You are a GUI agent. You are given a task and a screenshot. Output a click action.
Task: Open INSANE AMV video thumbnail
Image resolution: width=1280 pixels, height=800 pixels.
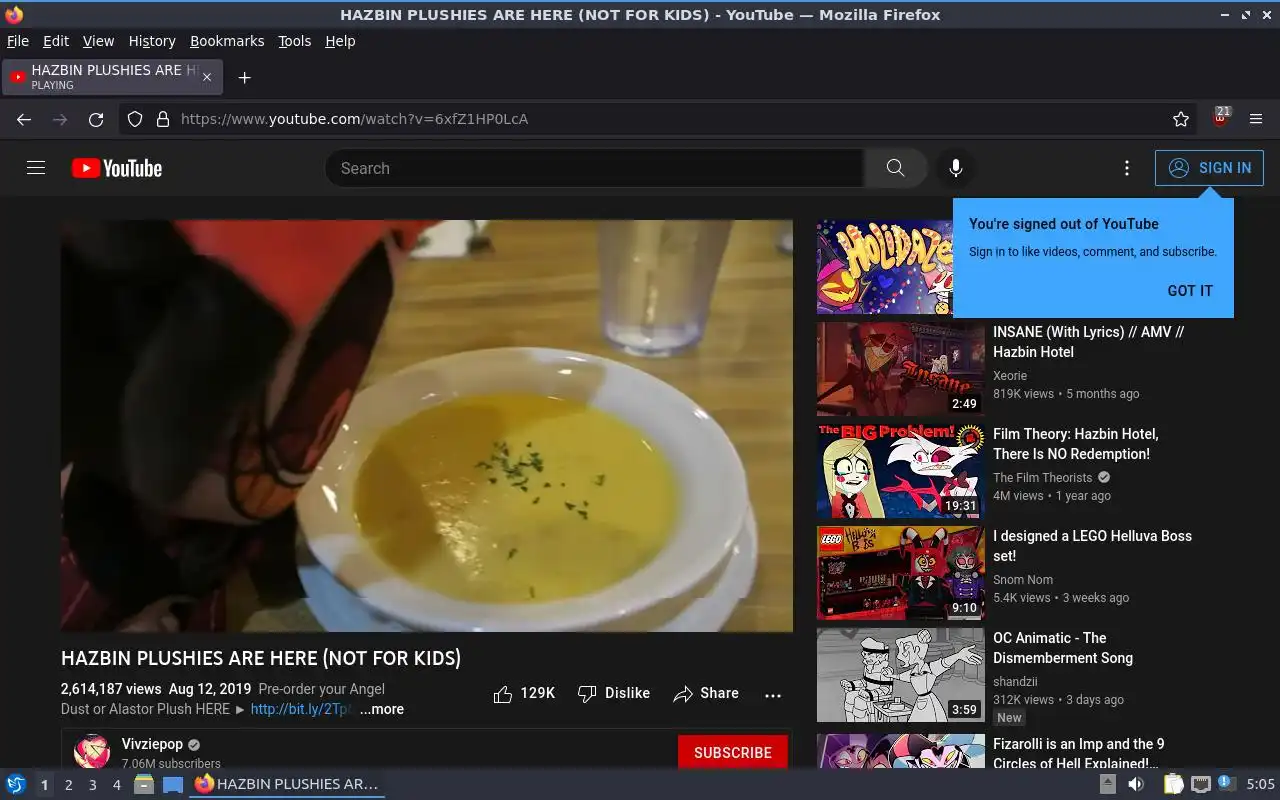pyautogui.click(x=901, y=369)
